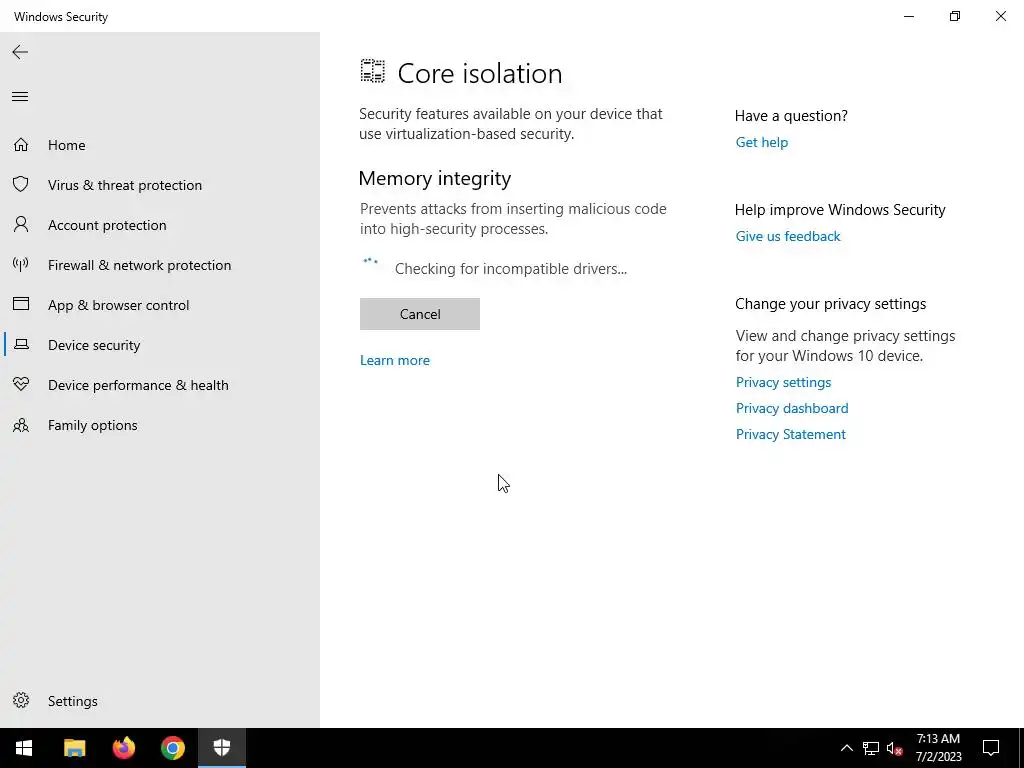The width and height of the screenshot is (1024, 768).
Task: Click the Firewall antenna icon
Action: click(x=21, y=264)
